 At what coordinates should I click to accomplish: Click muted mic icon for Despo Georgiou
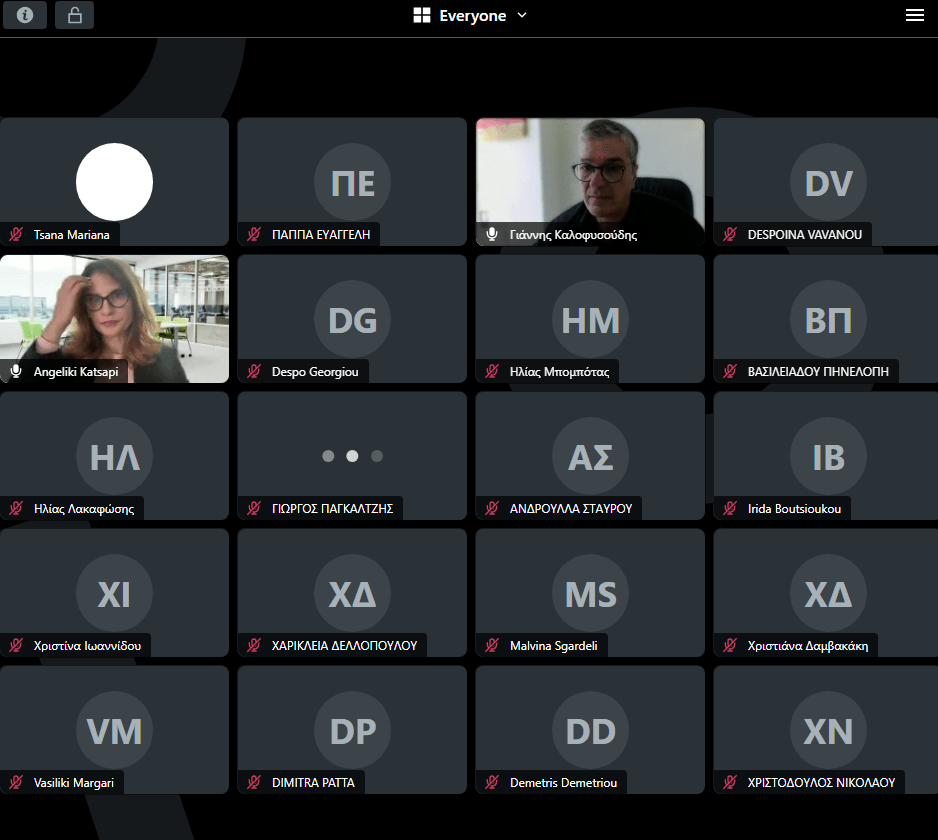click(x=254, y=371)
